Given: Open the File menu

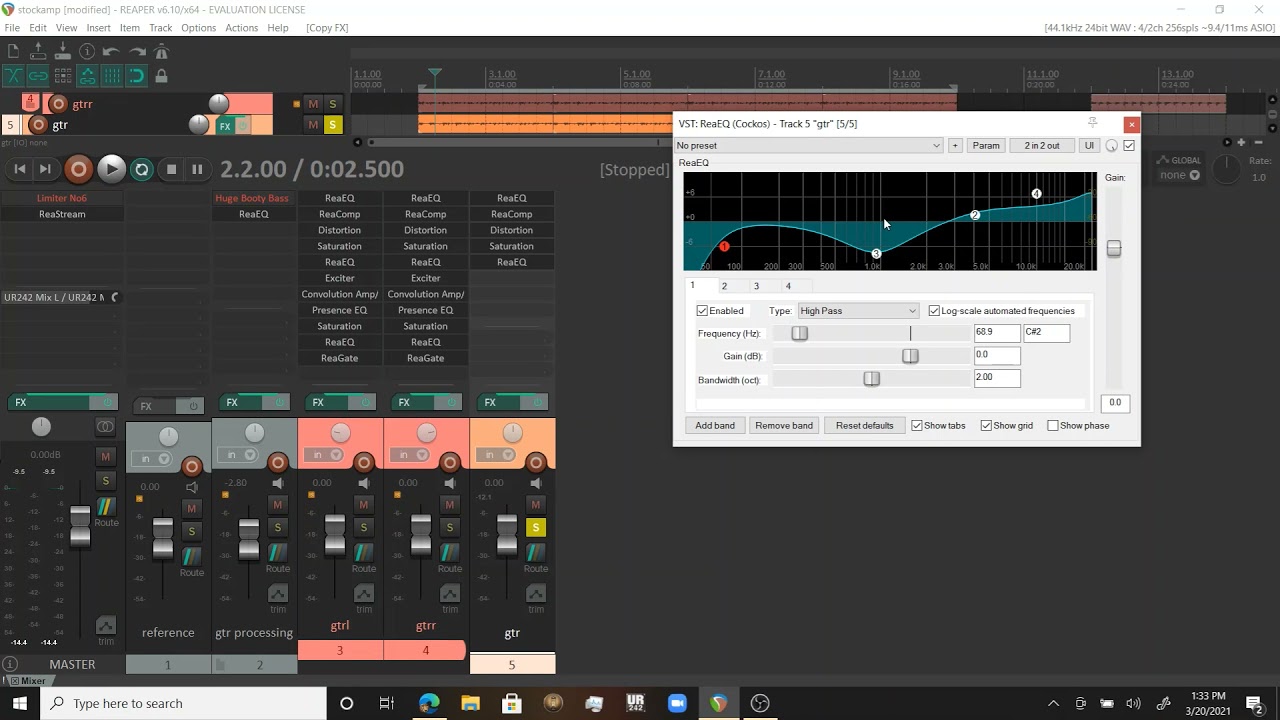Looking at the screenshot, I should (x=12, y=28).
